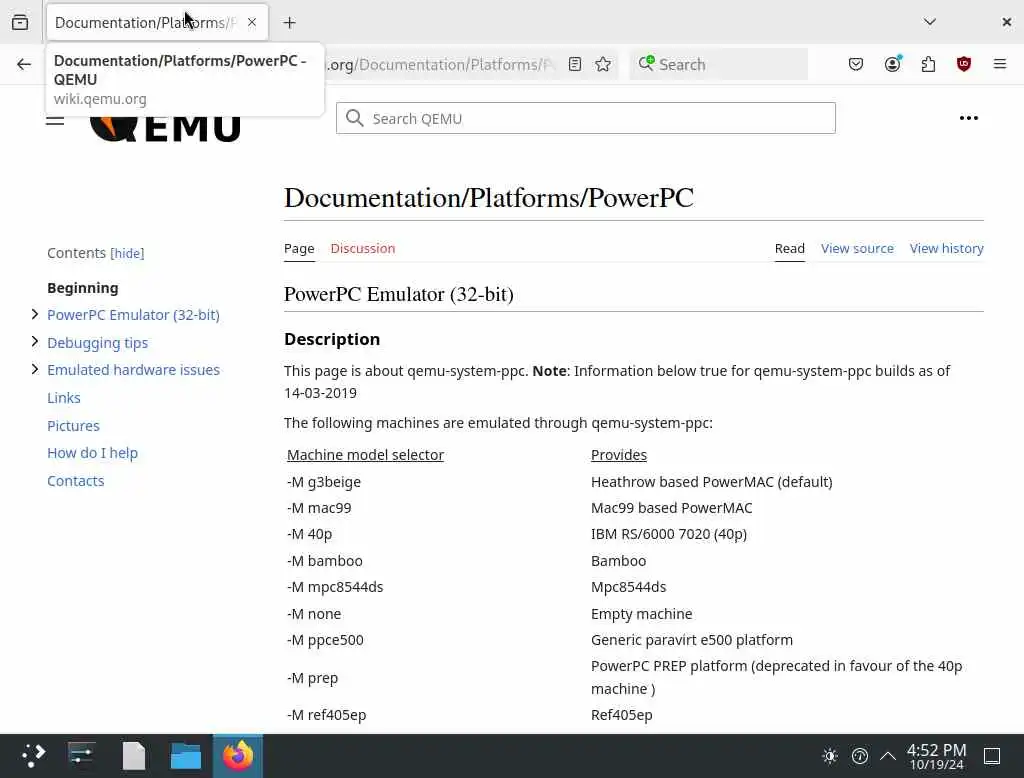Go to Links section
The height and width of the screenshot is (778, 1024).
(x=64, y=398)
